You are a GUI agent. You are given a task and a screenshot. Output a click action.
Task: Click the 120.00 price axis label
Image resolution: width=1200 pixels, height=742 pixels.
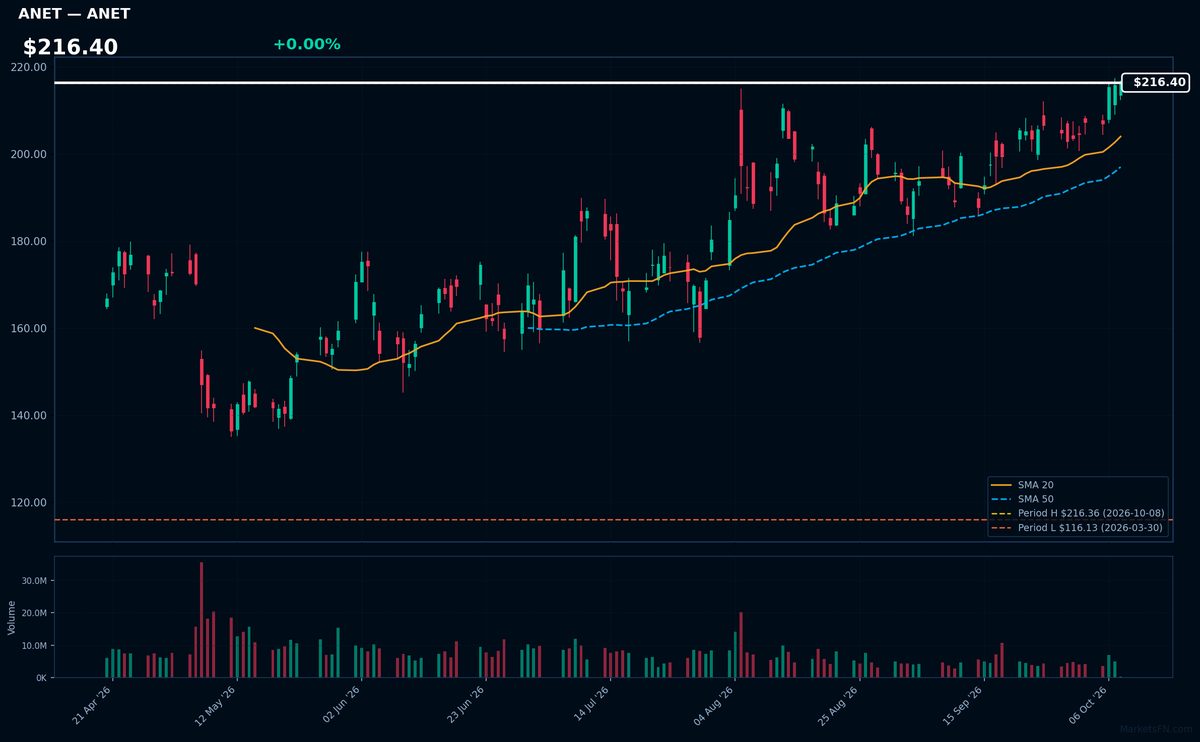(x=28, y=502)
